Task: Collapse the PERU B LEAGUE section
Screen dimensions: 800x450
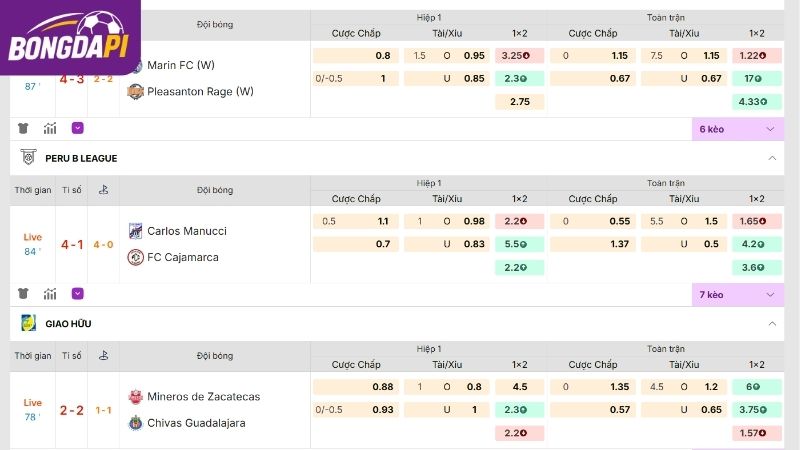Action: point(772,158)
